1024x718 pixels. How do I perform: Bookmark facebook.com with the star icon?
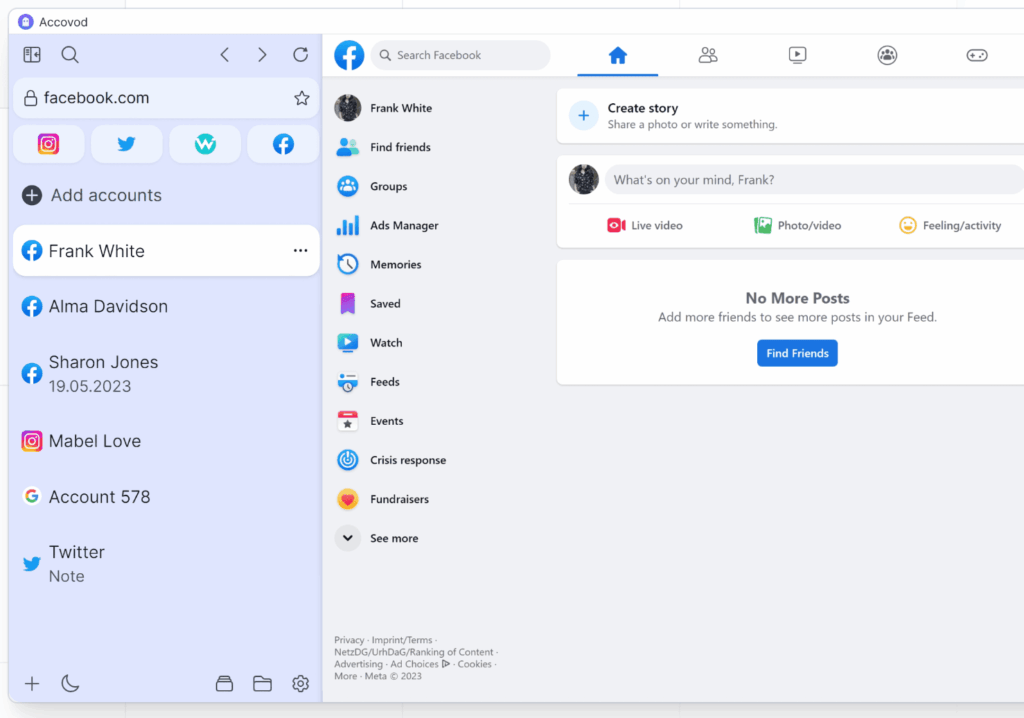click(302, 98)
